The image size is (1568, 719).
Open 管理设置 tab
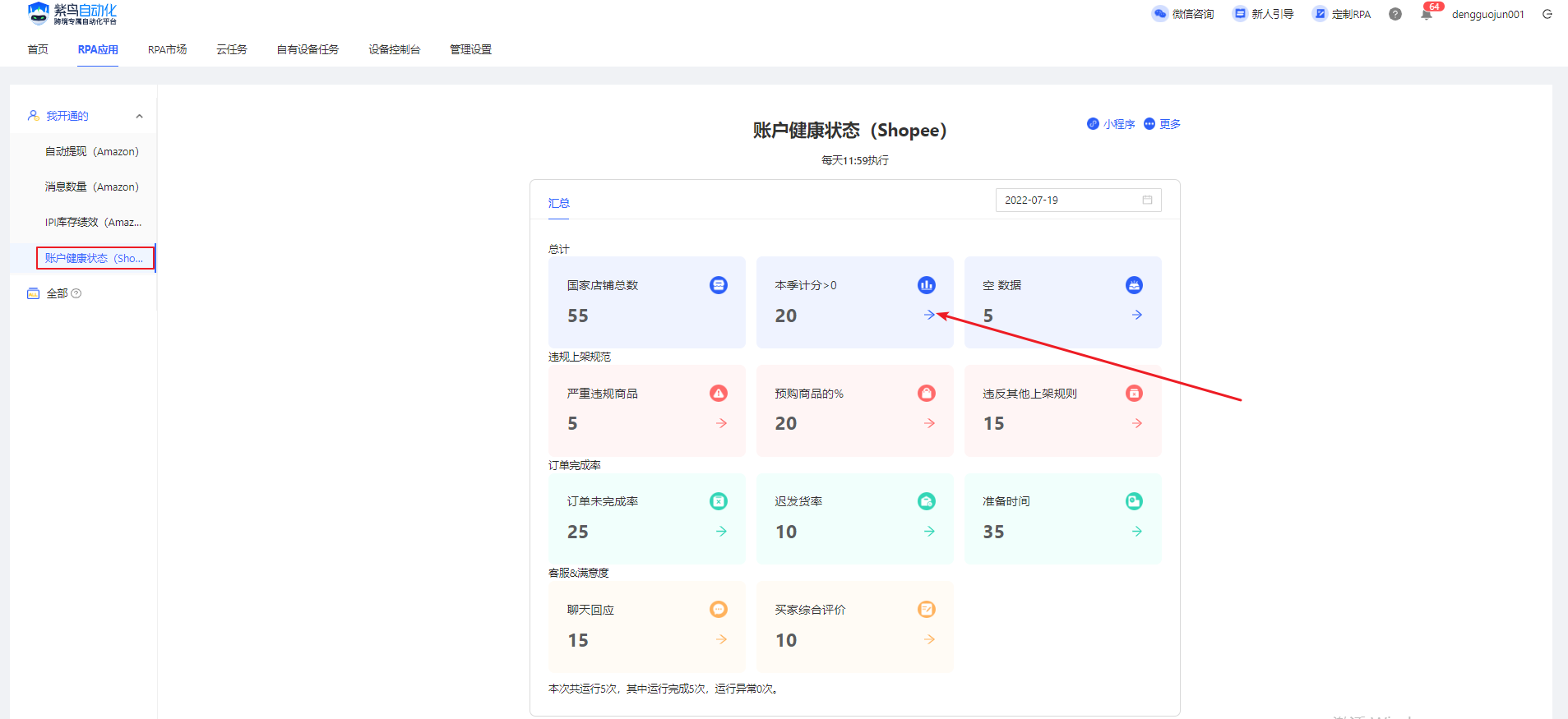point(470,49)
